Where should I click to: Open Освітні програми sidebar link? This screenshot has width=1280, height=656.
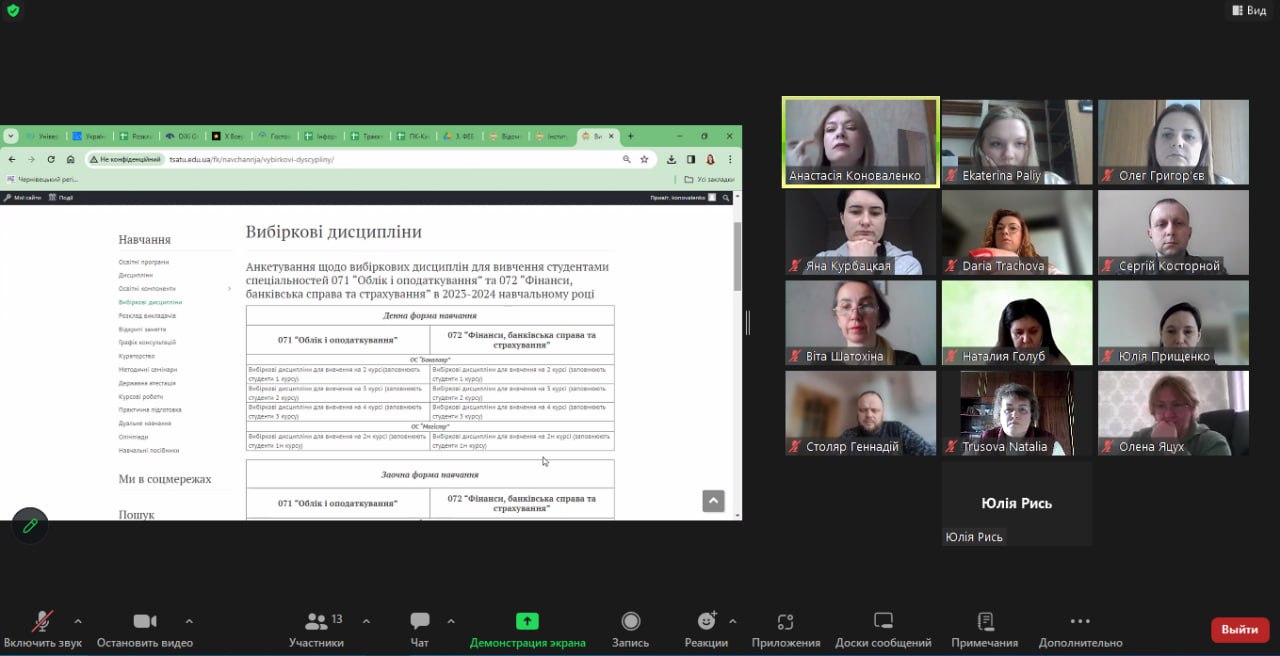tap(144, 262)
